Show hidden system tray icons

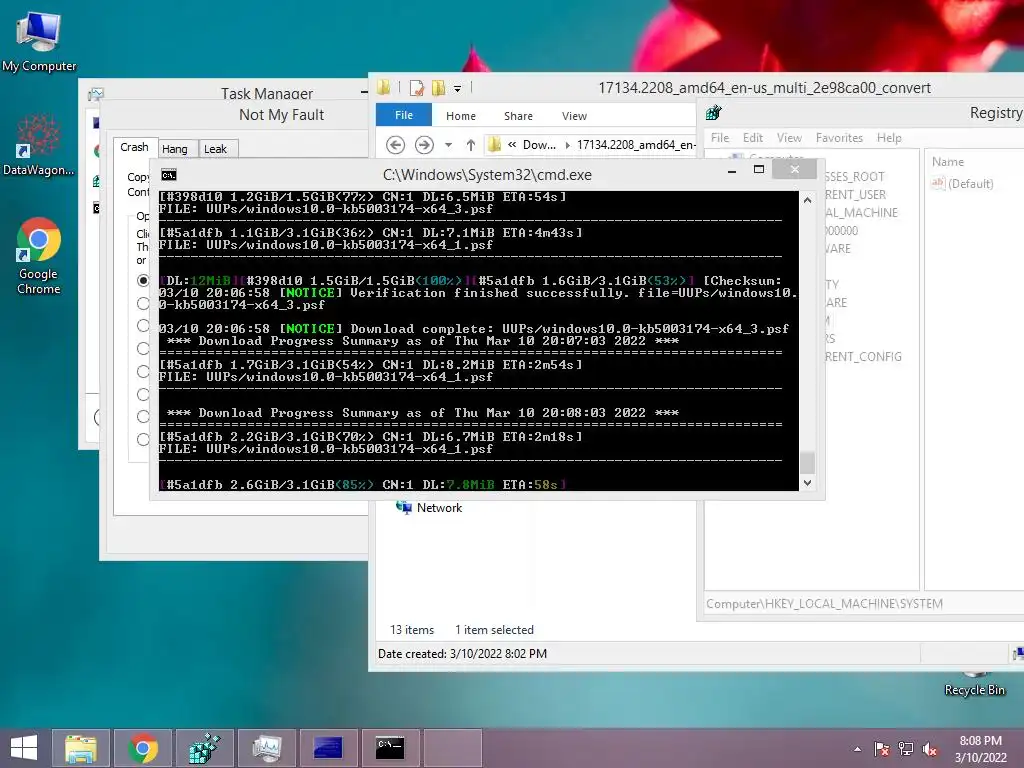click(857, 749)
